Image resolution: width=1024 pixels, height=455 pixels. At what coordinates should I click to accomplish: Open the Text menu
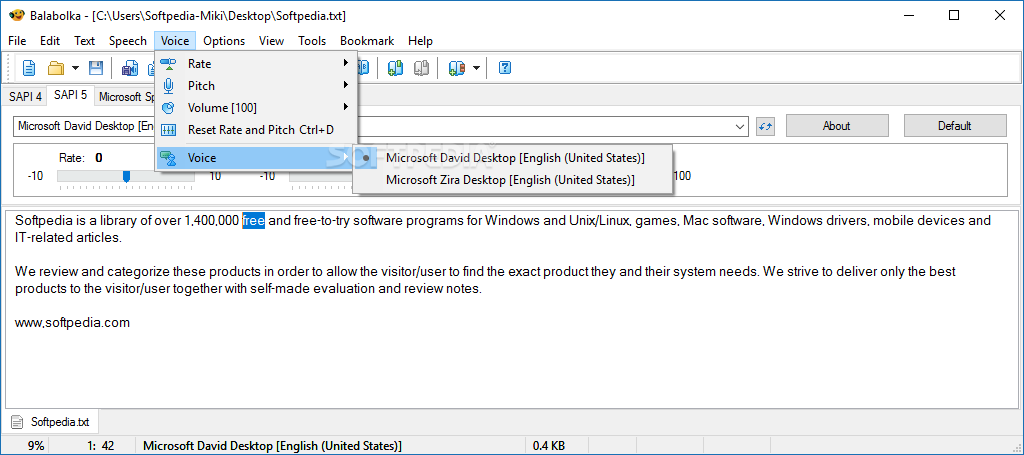coord(84,40)
